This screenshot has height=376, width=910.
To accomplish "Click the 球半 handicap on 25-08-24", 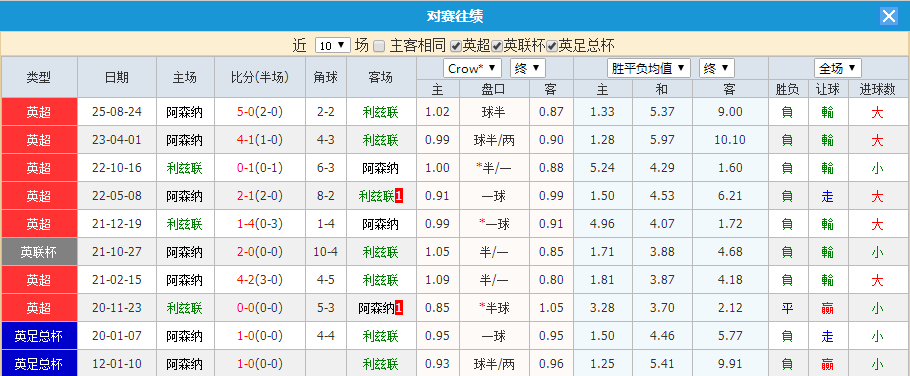I will tap(494, 112).
